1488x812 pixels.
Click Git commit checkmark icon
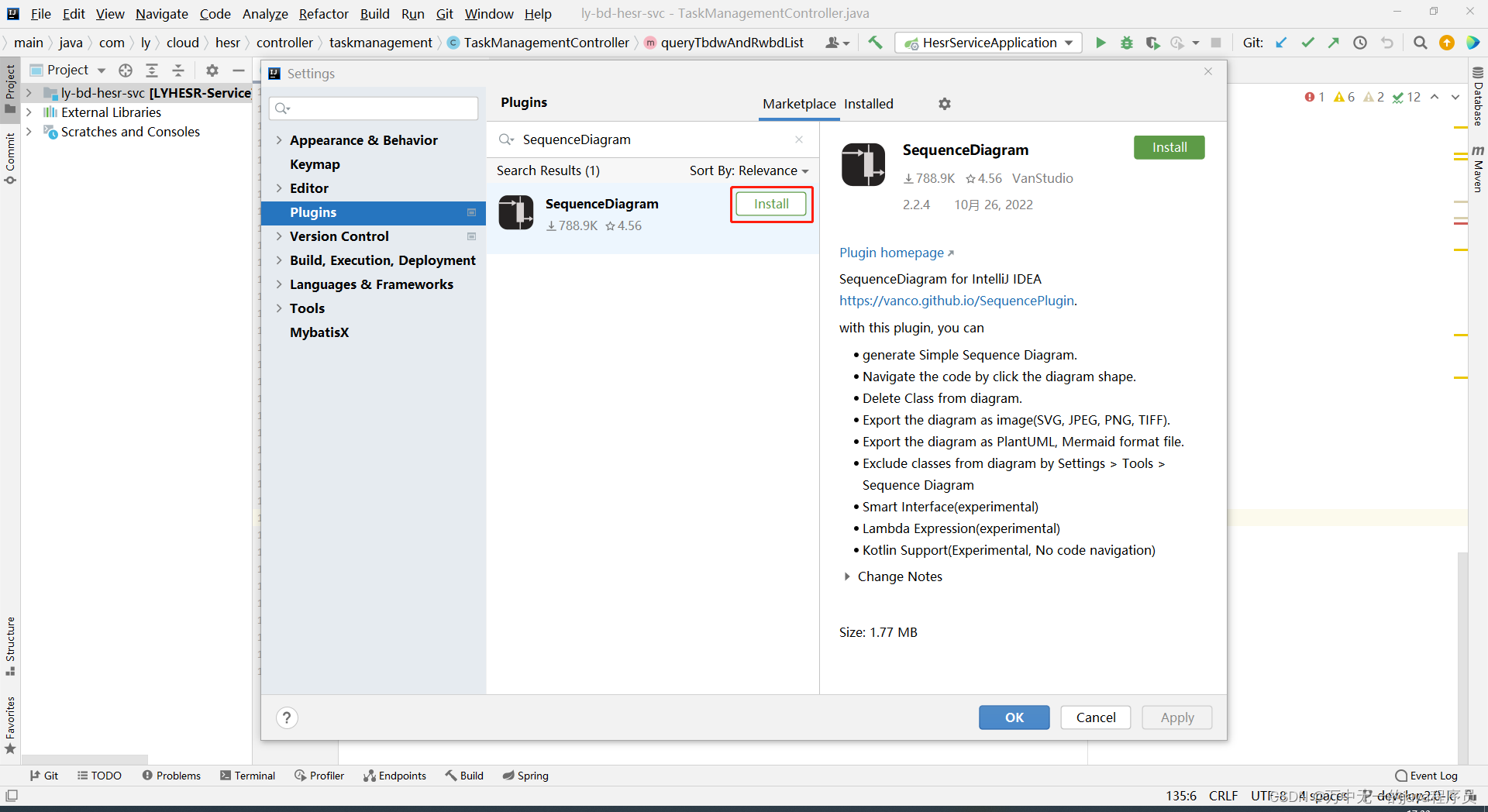click(x=1308, y=43)
